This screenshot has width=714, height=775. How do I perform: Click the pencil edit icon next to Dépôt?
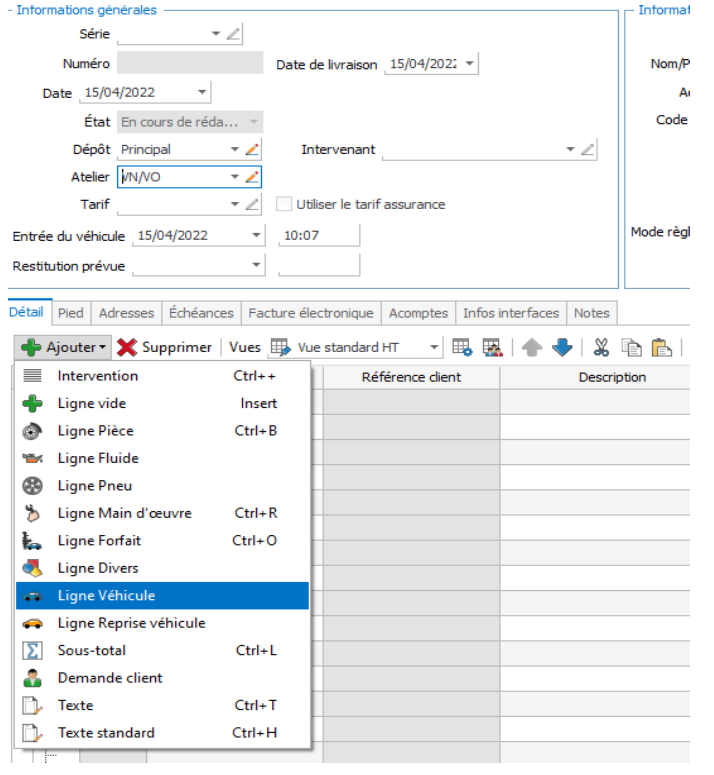pos(252,149)
